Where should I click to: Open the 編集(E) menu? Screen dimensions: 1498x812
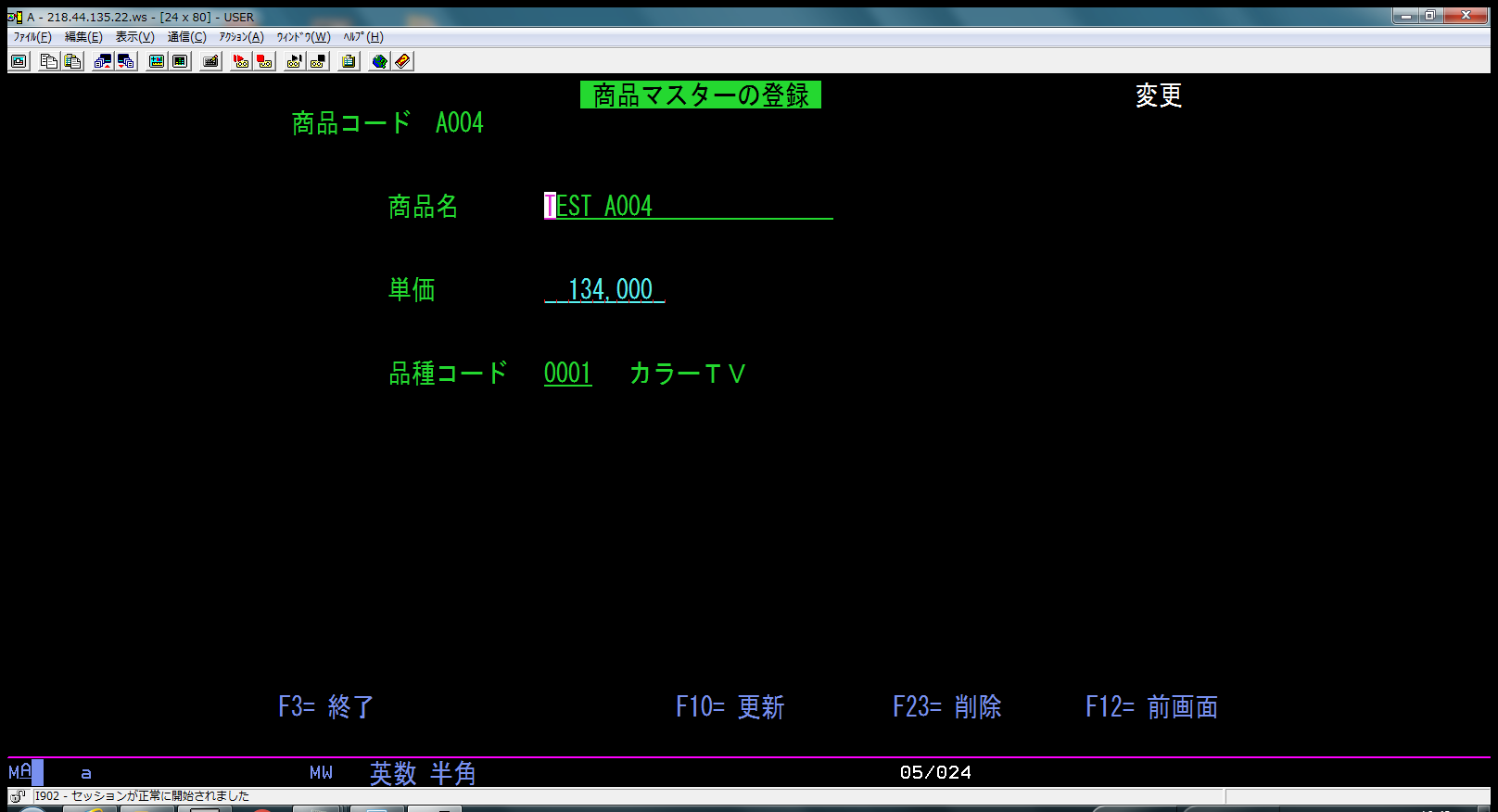click(83, 37)
